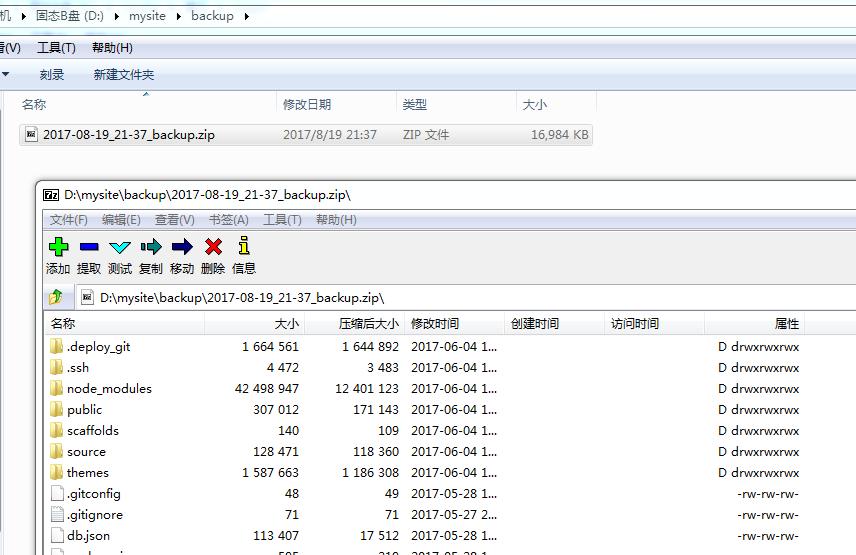
Task: Click the up-folder icon in 7-Zip
Action: (x=56, y=297)
